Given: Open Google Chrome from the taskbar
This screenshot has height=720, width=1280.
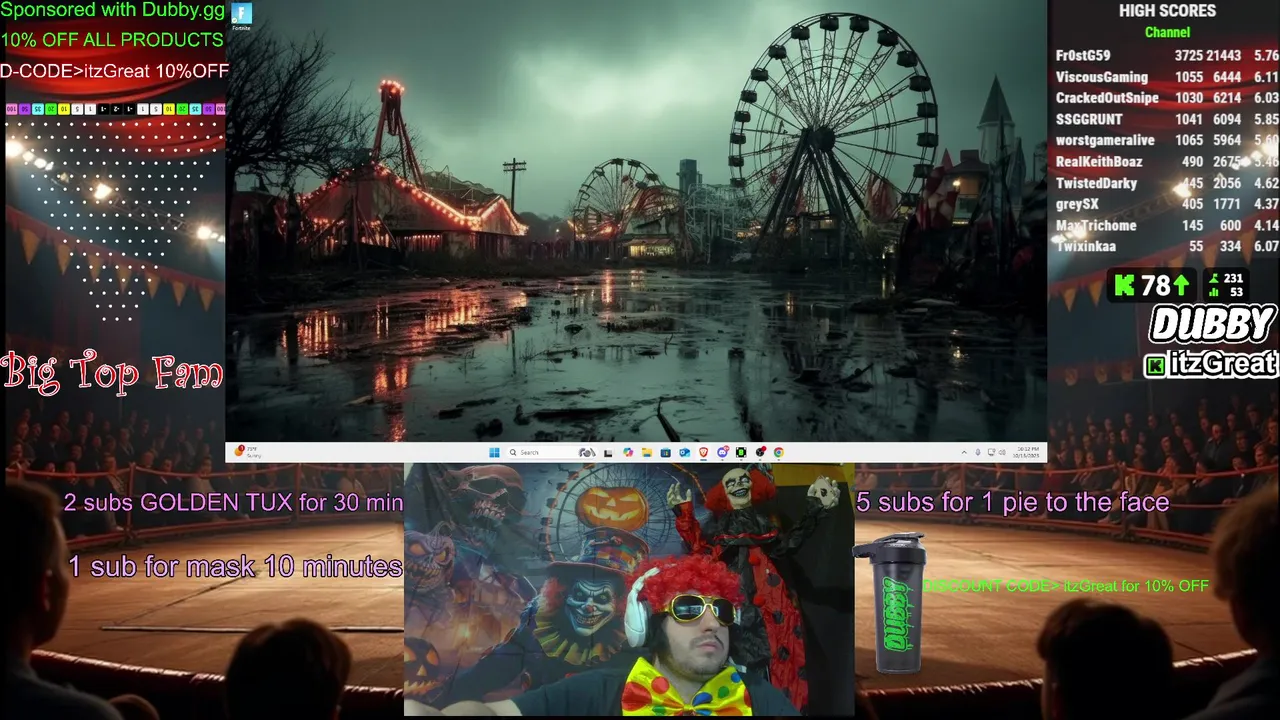Looking at the screenshot, I should [779, 452].
